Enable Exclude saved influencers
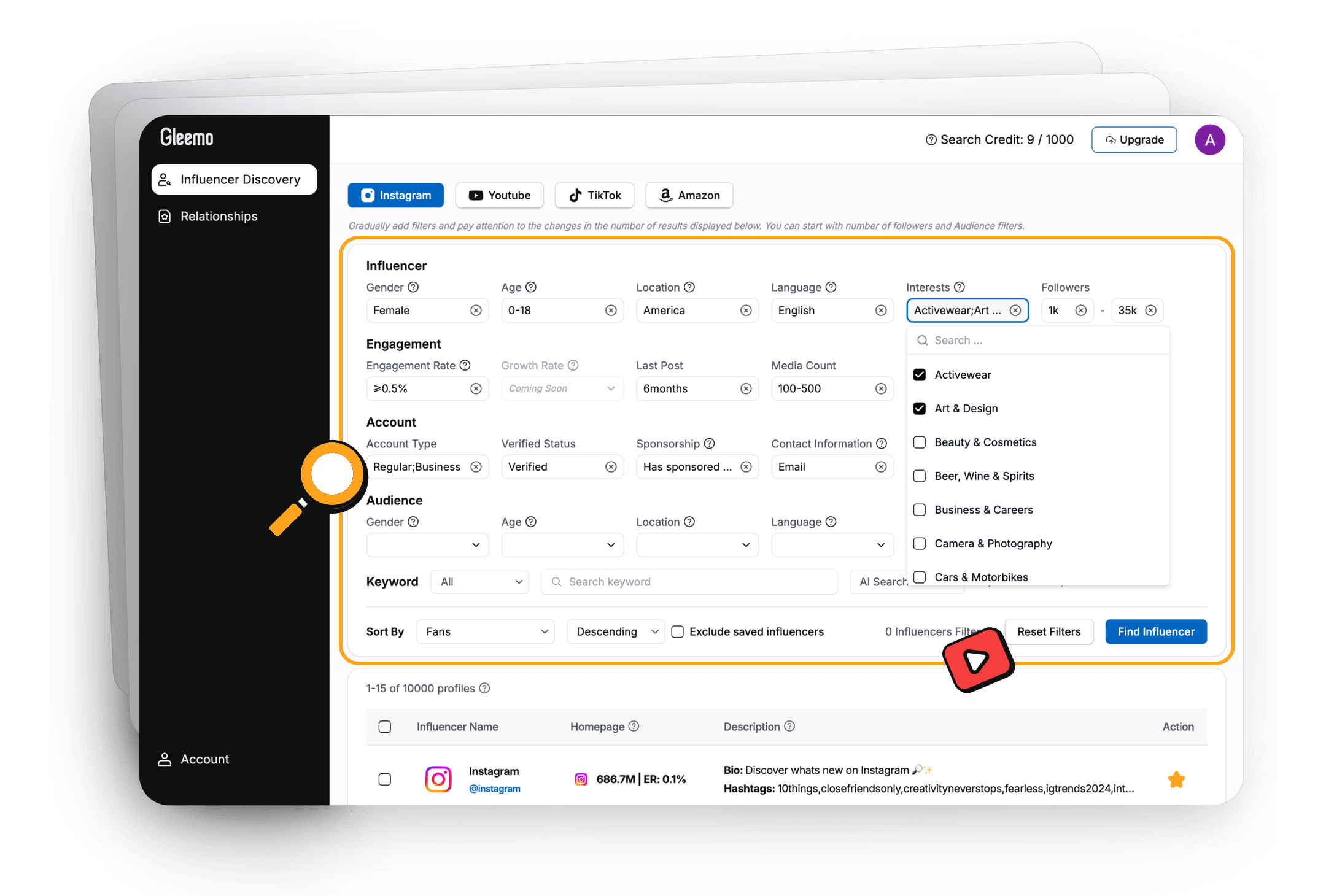Image resolution: width=1326 pixels, height=896 pixels. pyautogui.click(x=677, y=631)
